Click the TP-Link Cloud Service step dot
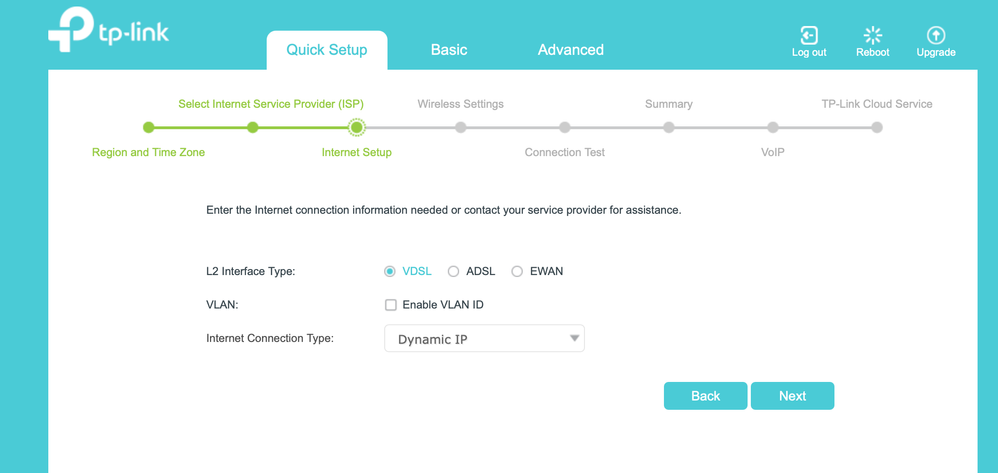 (877, 127)
